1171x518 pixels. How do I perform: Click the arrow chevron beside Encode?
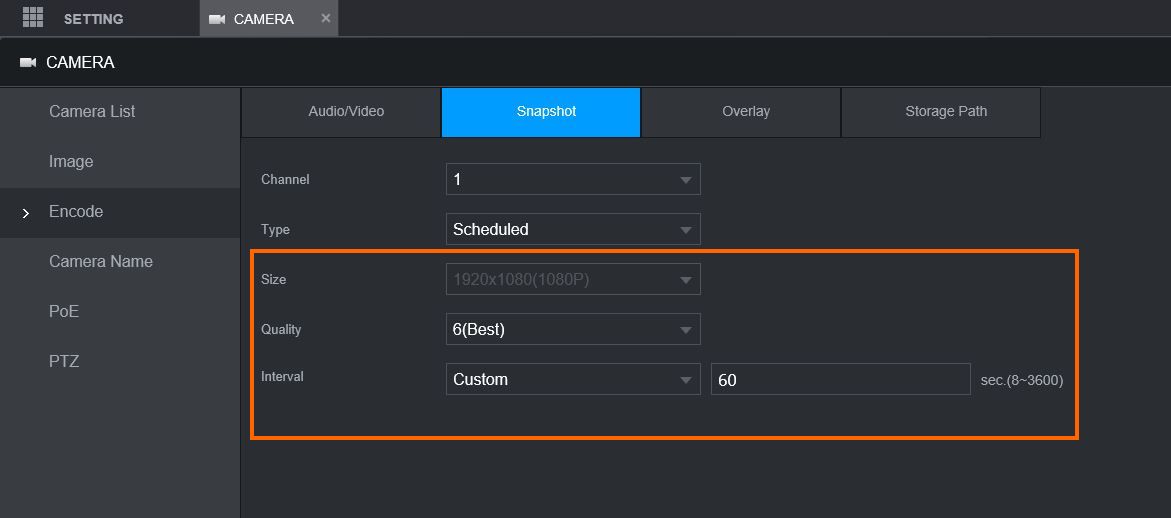point(26,213)
